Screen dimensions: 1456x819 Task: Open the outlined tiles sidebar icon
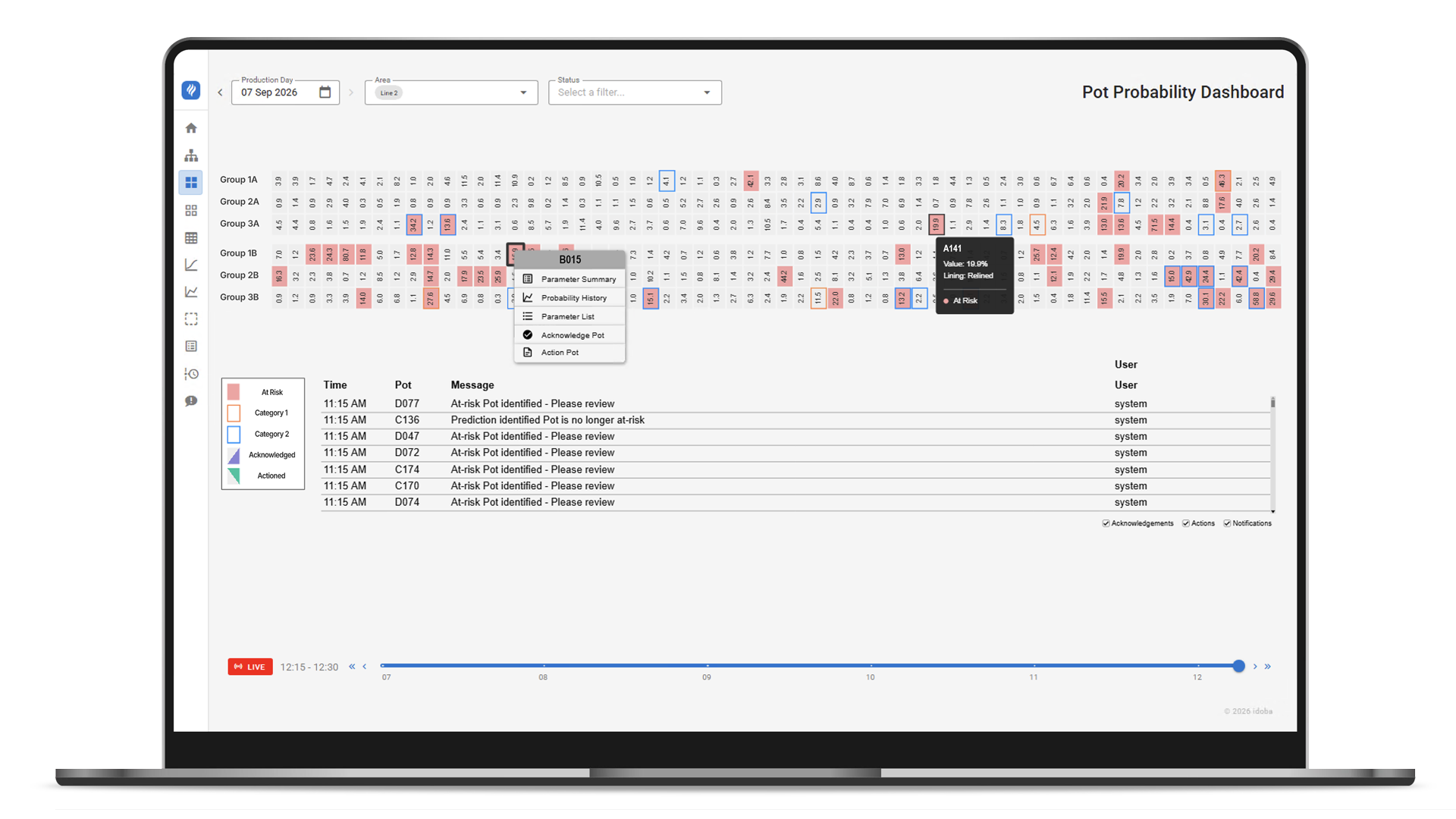tap(191, 210)
